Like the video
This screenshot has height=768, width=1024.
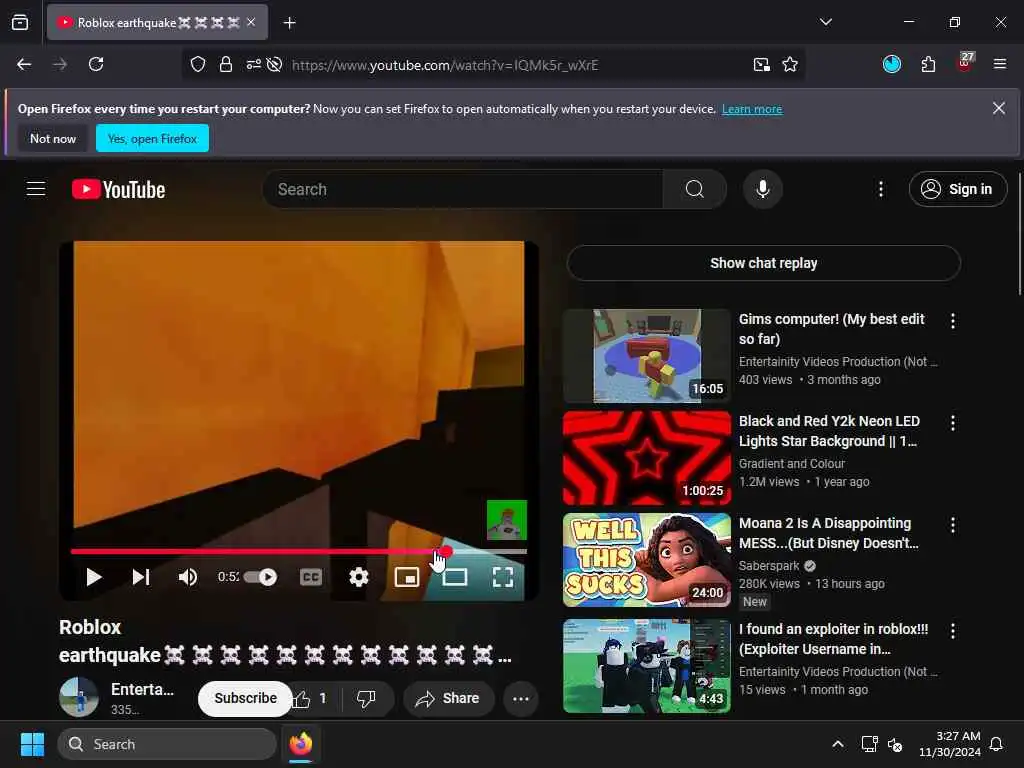pos(312,699)
